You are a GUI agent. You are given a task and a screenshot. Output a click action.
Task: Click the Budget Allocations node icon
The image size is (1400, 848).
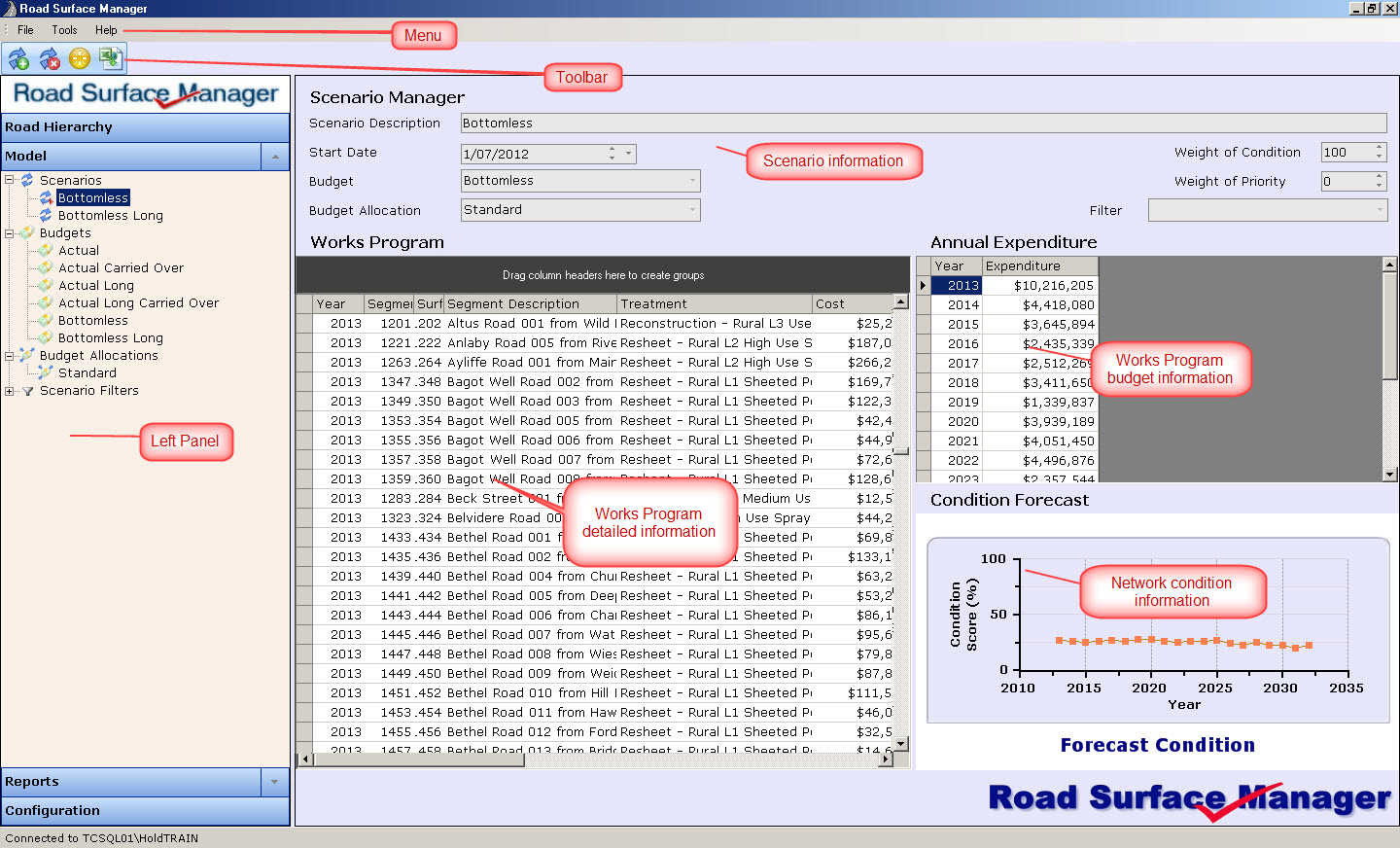pos(27,355)
